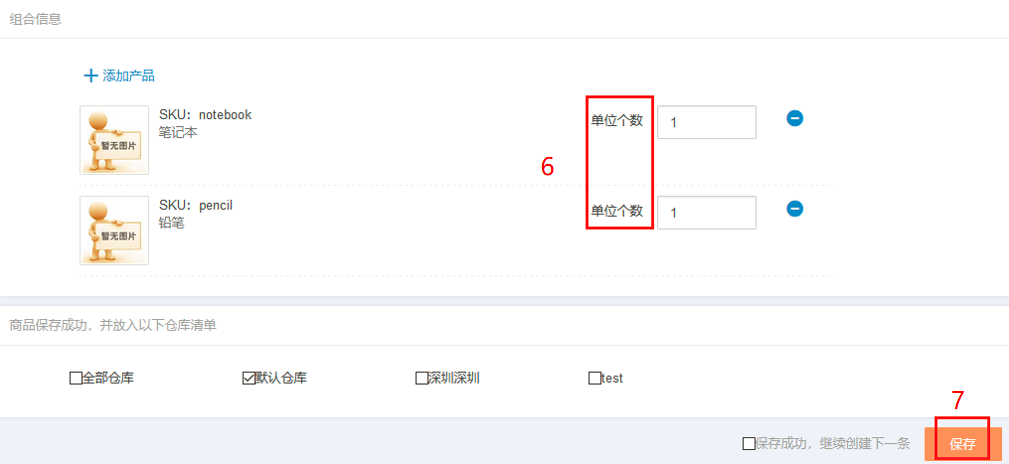Click the orange 保存 button
The width and height of the screenshot is (1009, 464).
(x=963, y=444)
